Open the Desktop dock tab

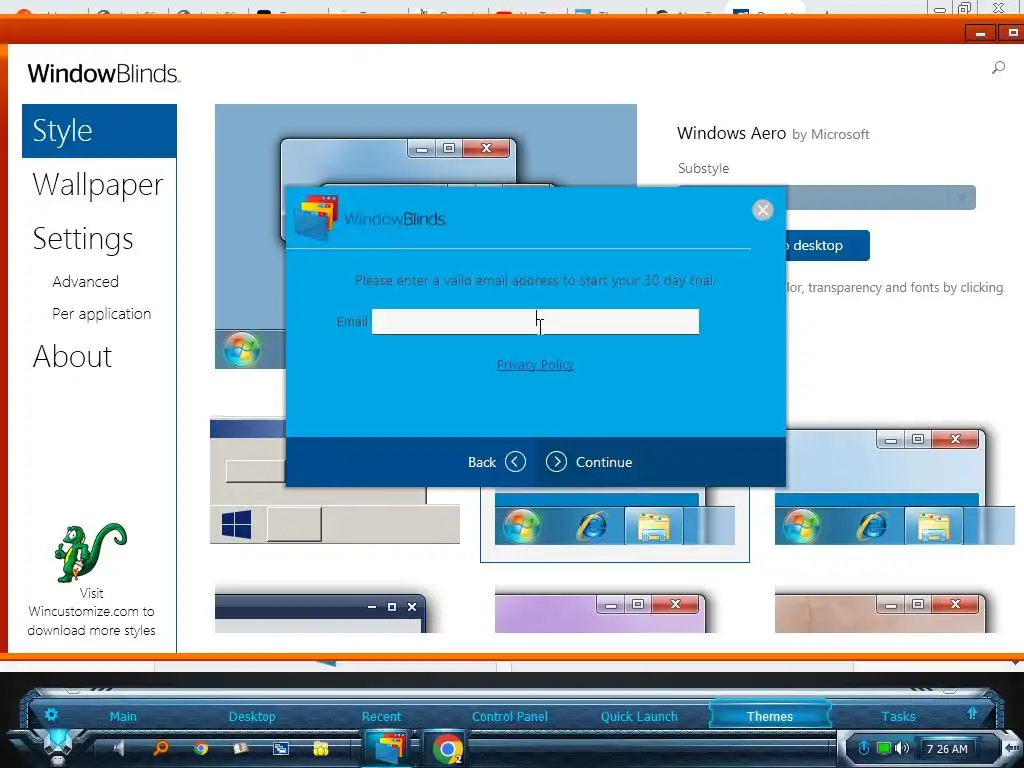click(252, 716)
